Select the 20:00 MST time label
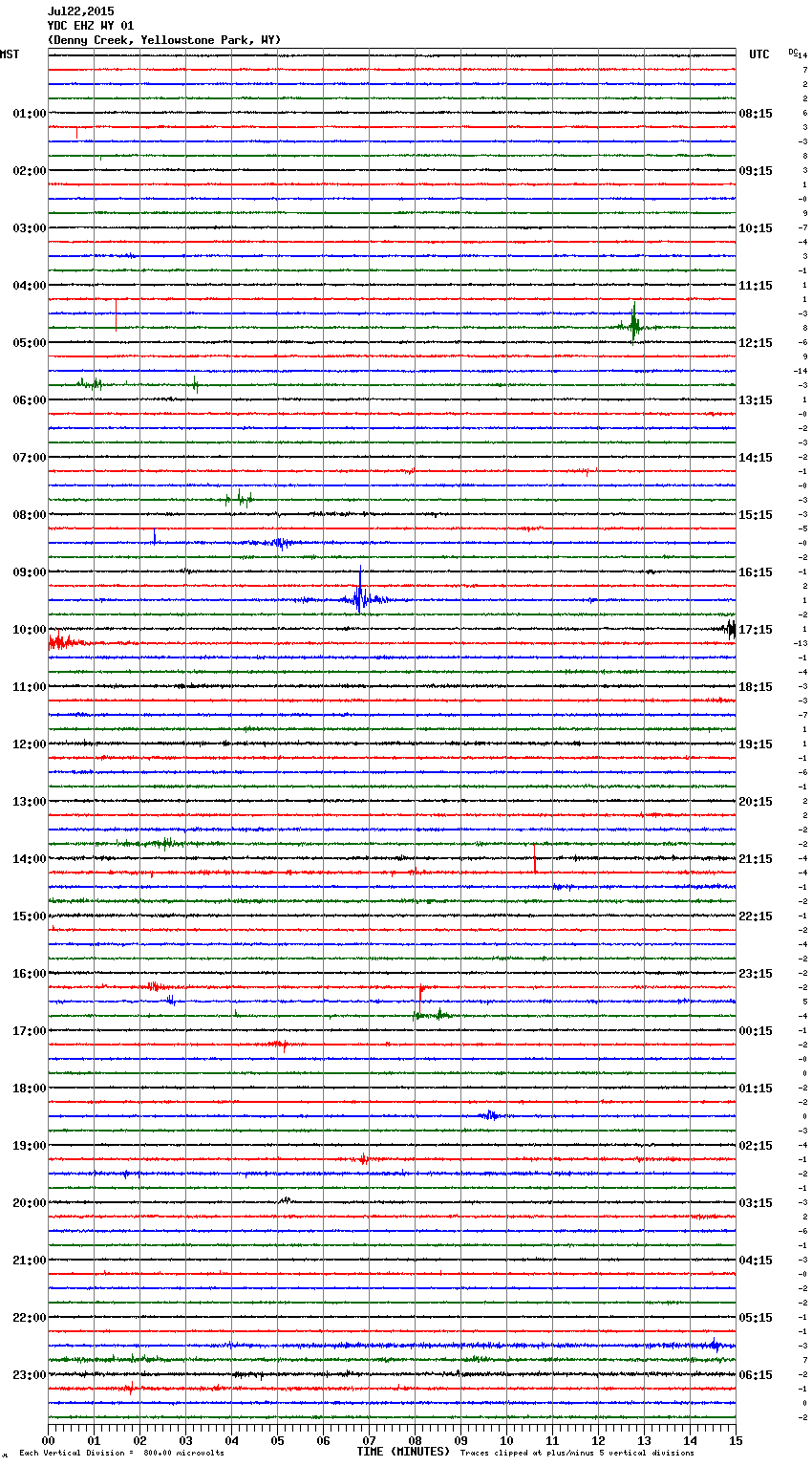 [x=30, y=1203]
